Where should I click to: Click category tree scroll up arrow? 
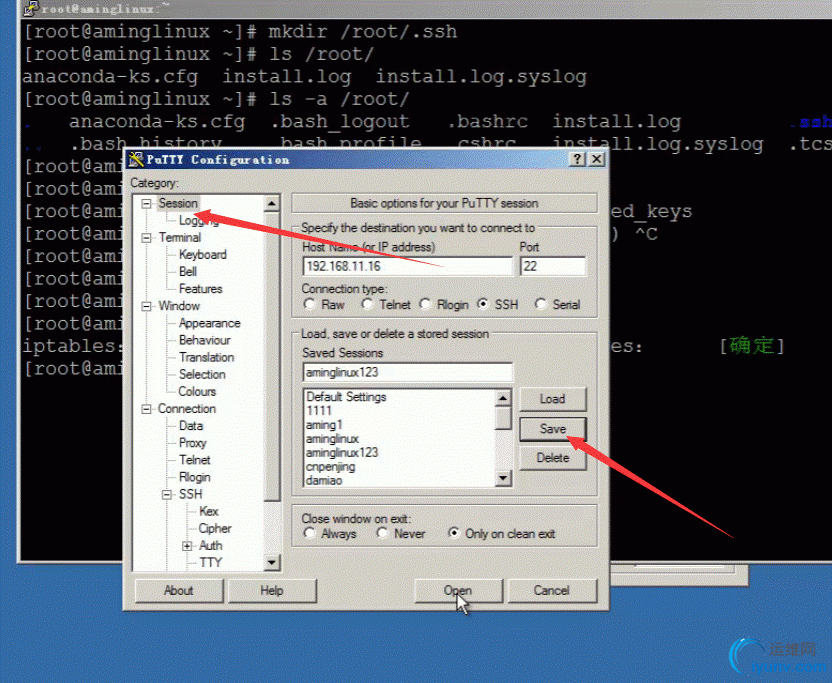pos(272,203)
